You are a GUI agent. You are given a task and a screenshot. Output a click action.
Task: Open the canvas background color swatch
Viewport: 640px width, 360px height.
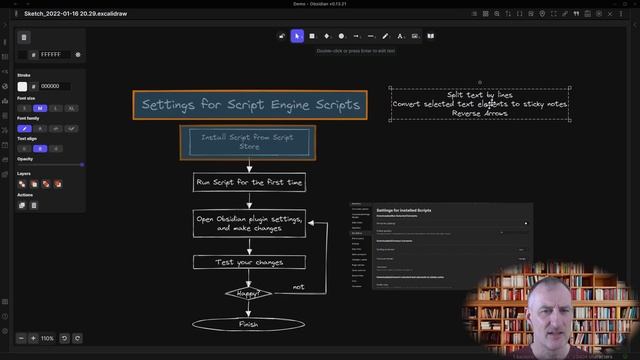click(x=22, y=55)
